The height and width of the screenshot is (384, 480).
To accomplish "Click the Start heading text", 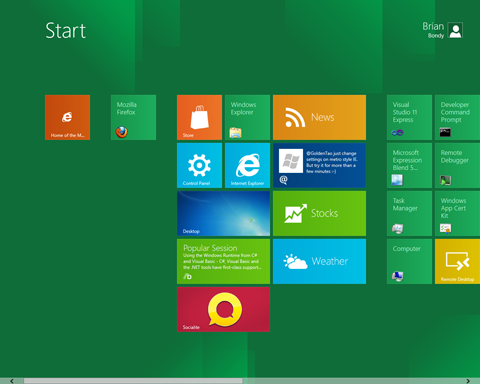I will (x=66, y=31).
